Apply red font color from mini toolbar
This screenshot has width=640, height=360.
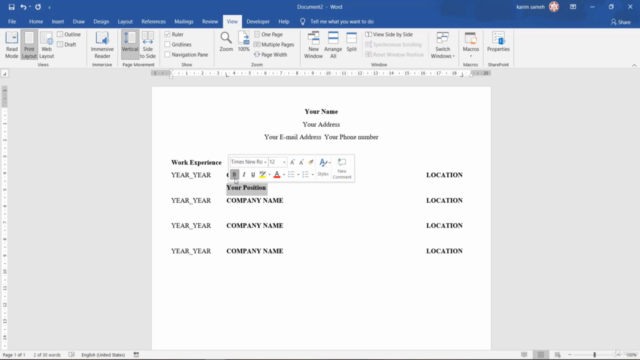(277, 174)
